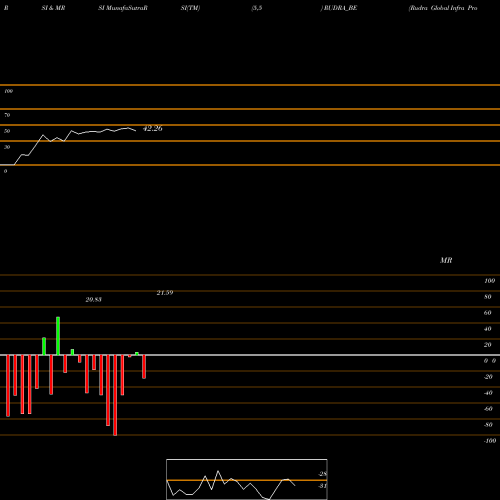Click the last red bar in the histogram
Viewport: 500px width, 500px height.
[x=144, y=367]
